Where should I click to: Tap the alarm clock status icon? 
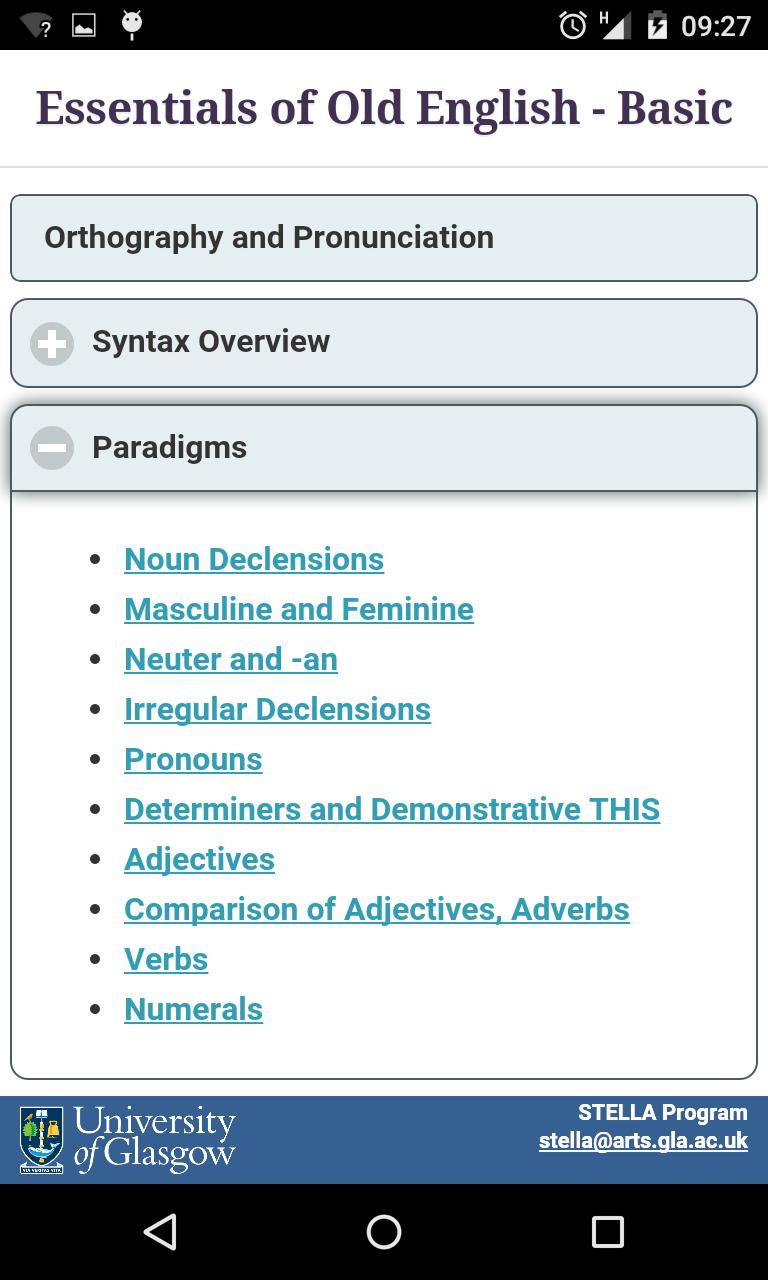[573, 25]
